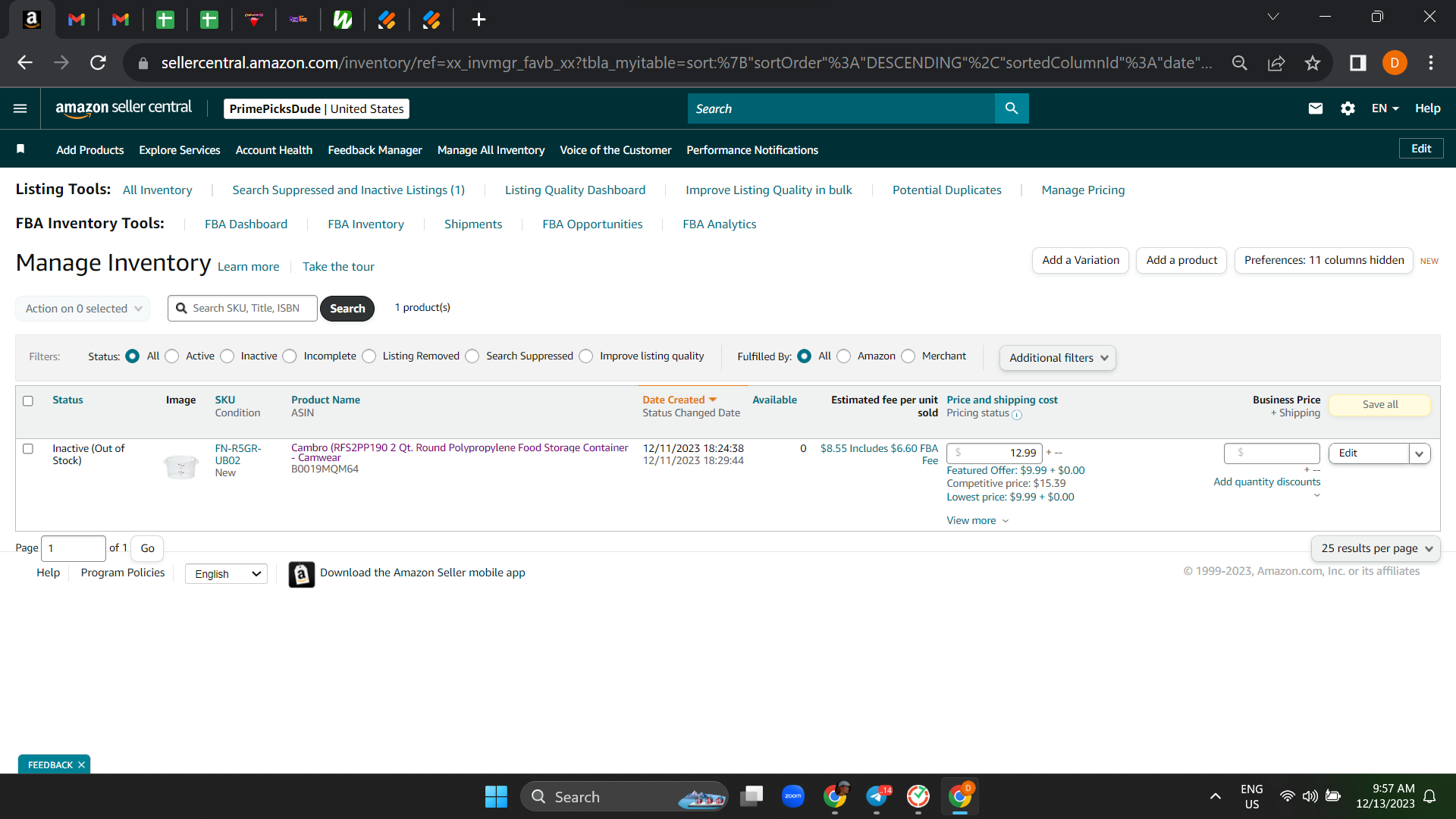1456x819 pixels.
Task: Open the browser side panel icon
Action: (1357, 63)
